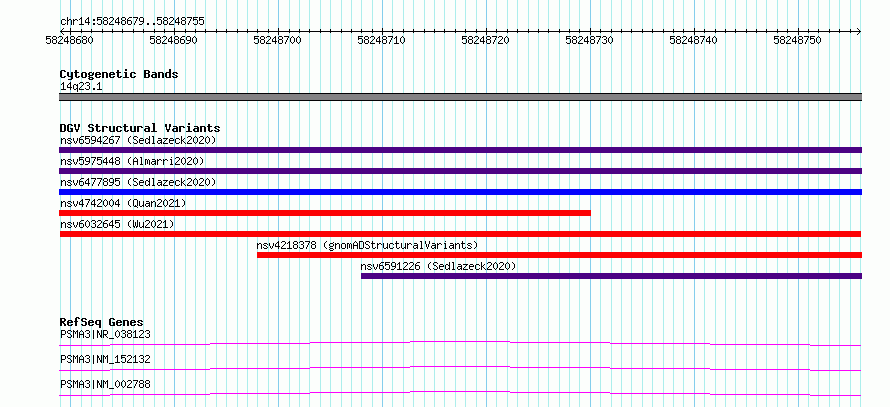The width and height of the screenshot is (890, 407).
Task: Click the RefSeq Genes track title
Action: 102,322
